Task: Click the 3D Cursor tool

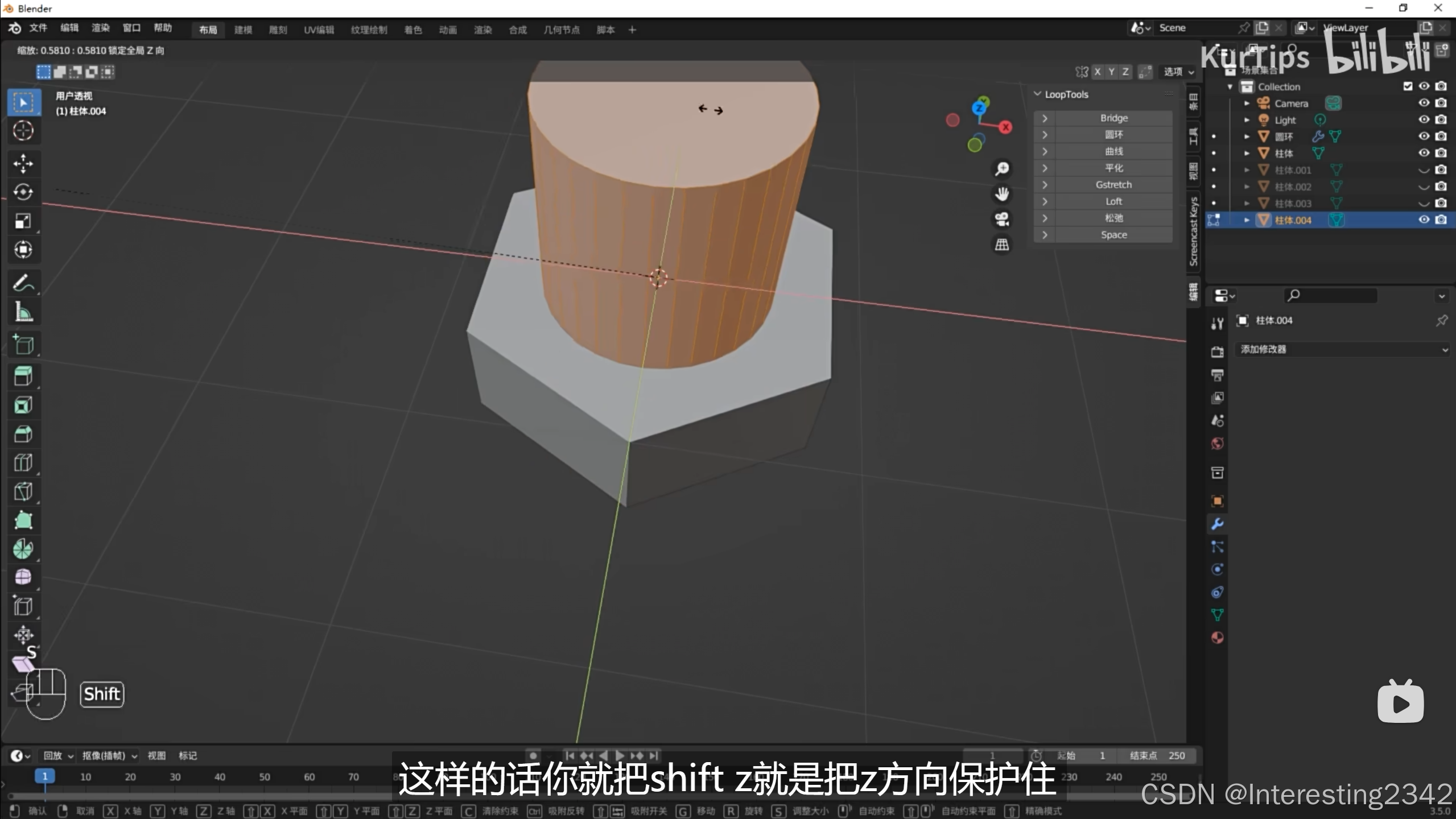Action: (x=23, y=131)
